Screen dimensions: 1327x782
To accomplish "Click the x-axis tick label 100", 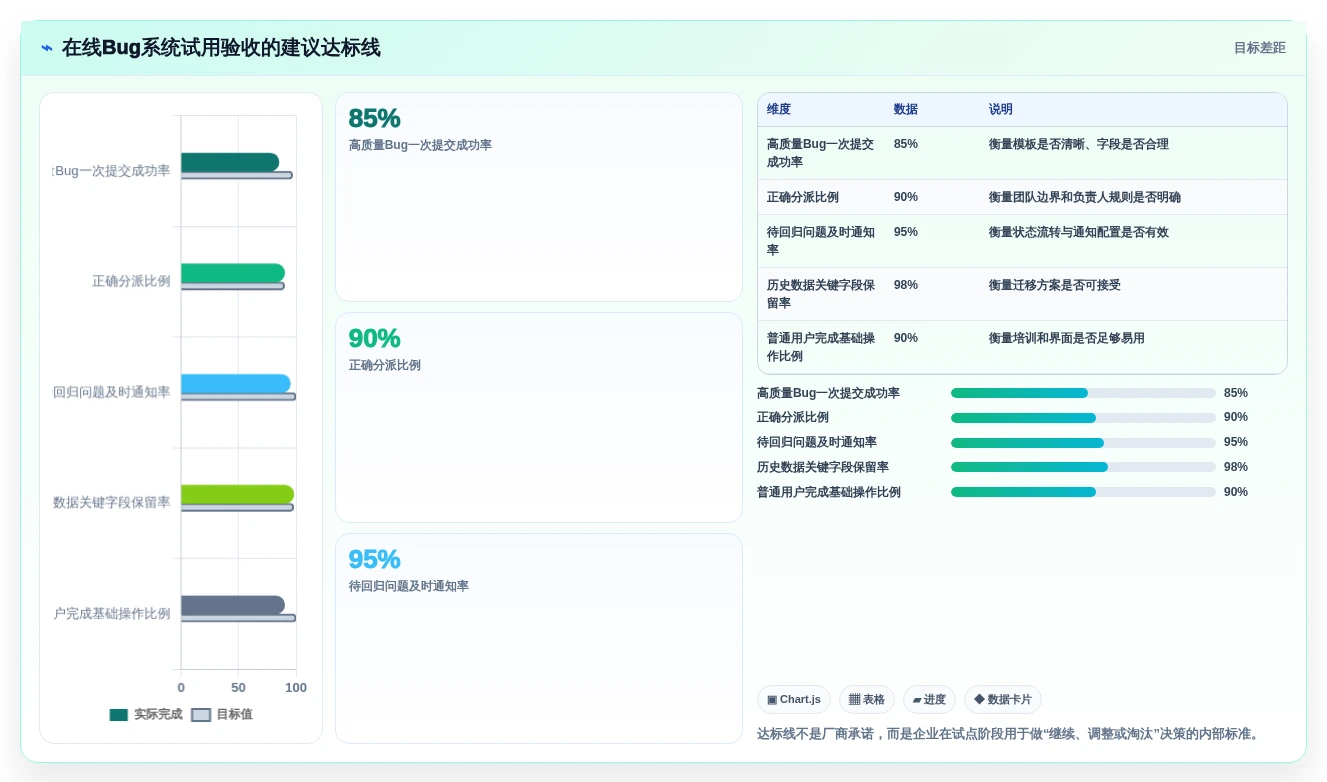I will [296, 688].
